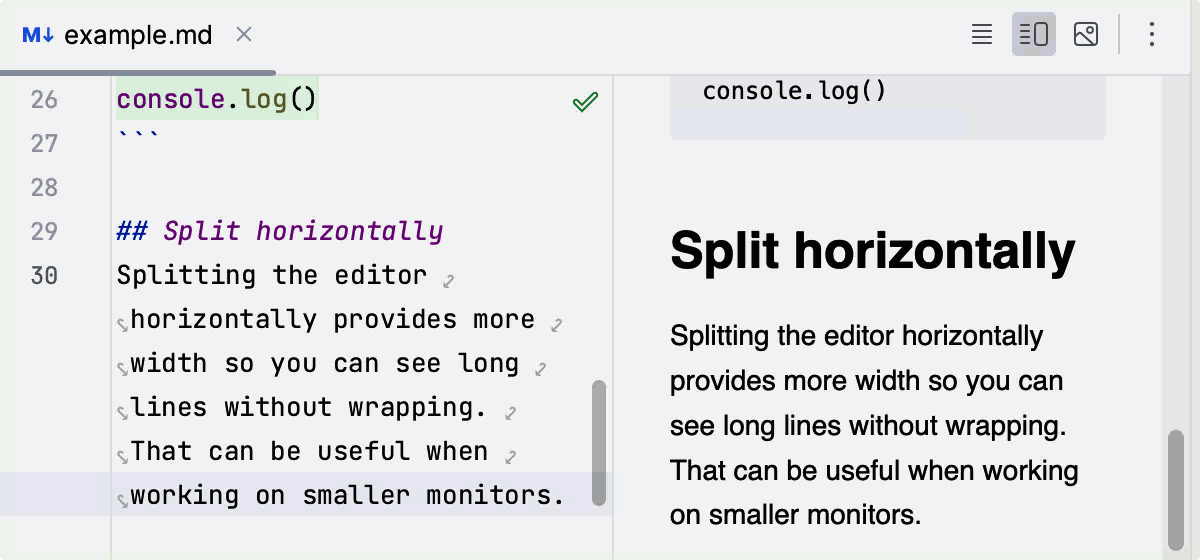Viewport: 1200px width, 560px height.
Task: Click line number 26 in gutter
Action: (x=44, y=100)
